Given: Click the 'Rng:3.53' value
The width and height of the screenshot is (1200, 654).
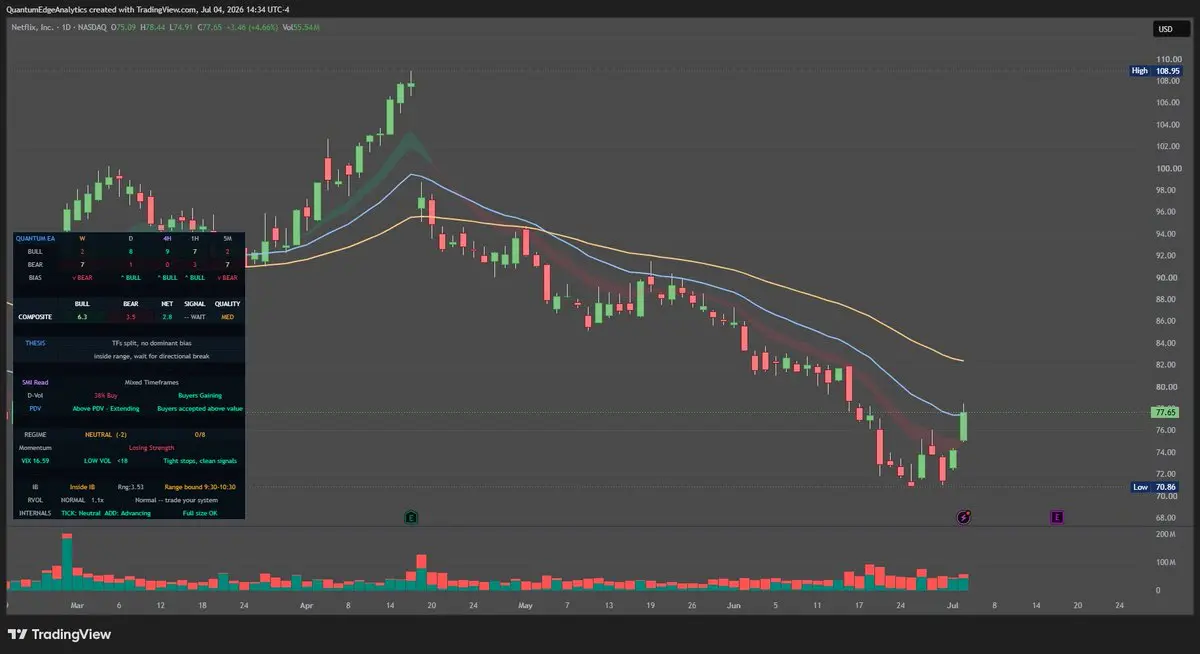Looking at the screenshot, I should point(131,486).
